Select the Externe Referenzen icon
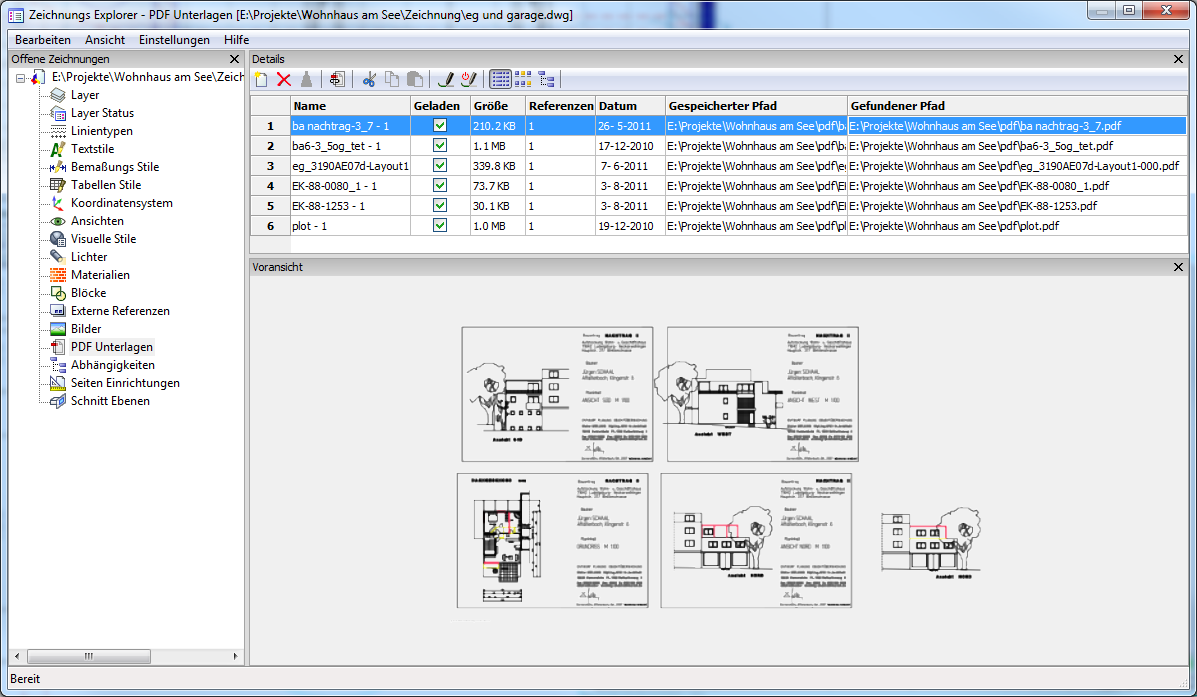This screenshot has height=697, width=1197. pyautogui.click(x=58, y=311)
